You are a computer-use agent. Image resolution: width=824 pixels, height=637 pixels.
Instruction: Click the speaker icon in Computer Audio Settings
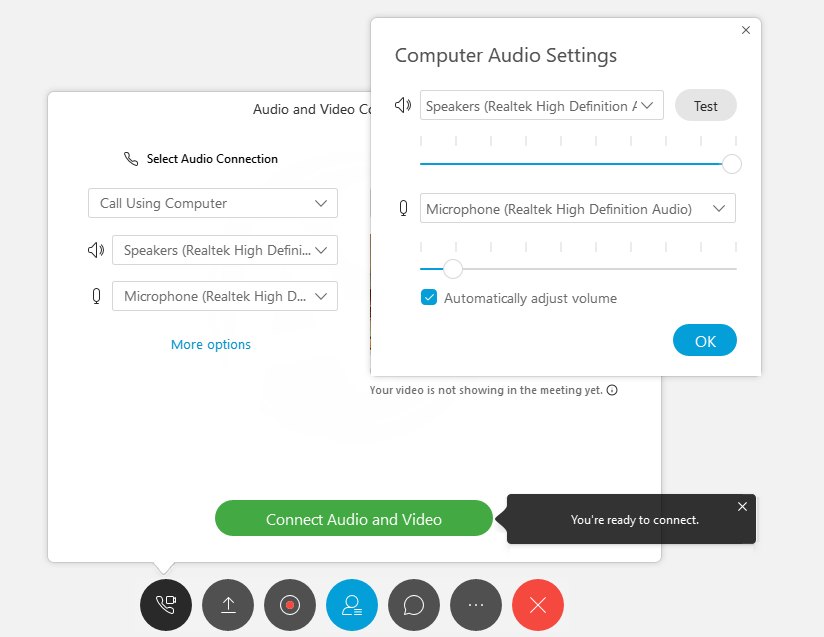point(403,104)
